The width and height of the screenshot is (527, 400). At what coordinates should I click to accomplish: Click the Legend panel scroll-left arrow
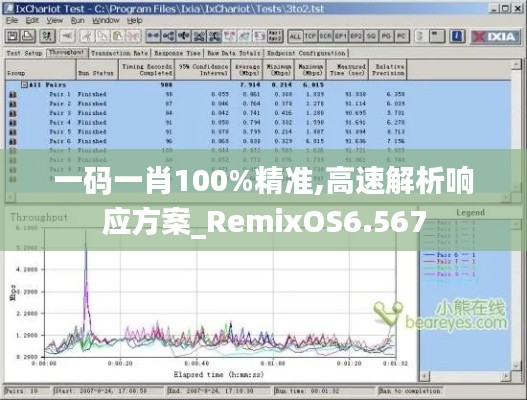(425, 376)
